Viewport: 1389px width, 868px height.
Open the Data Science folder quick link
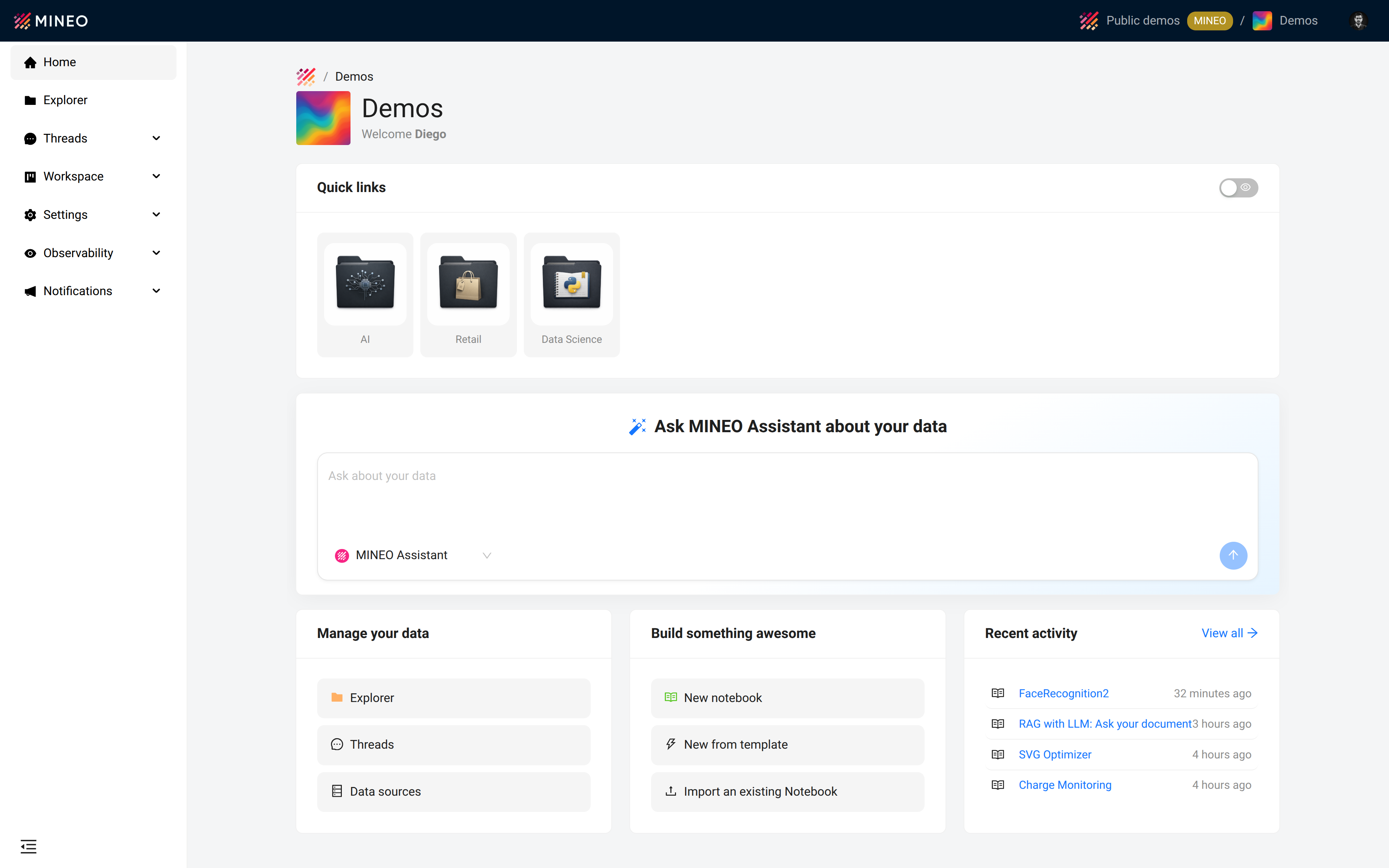[x=572, y=294]
